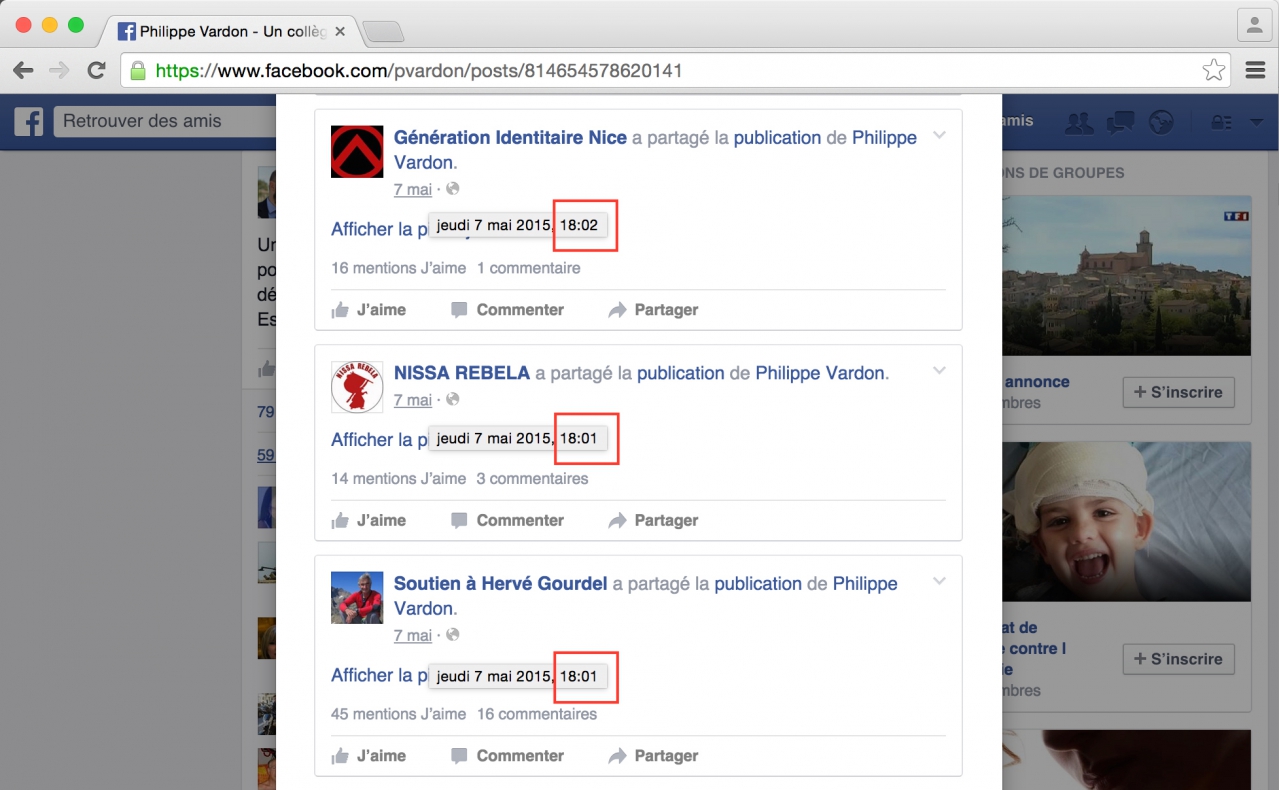Click the Facebook search field 'Retrouver des amis'
This screenshot has height=790, width=1279.
[x=165, y=122]
